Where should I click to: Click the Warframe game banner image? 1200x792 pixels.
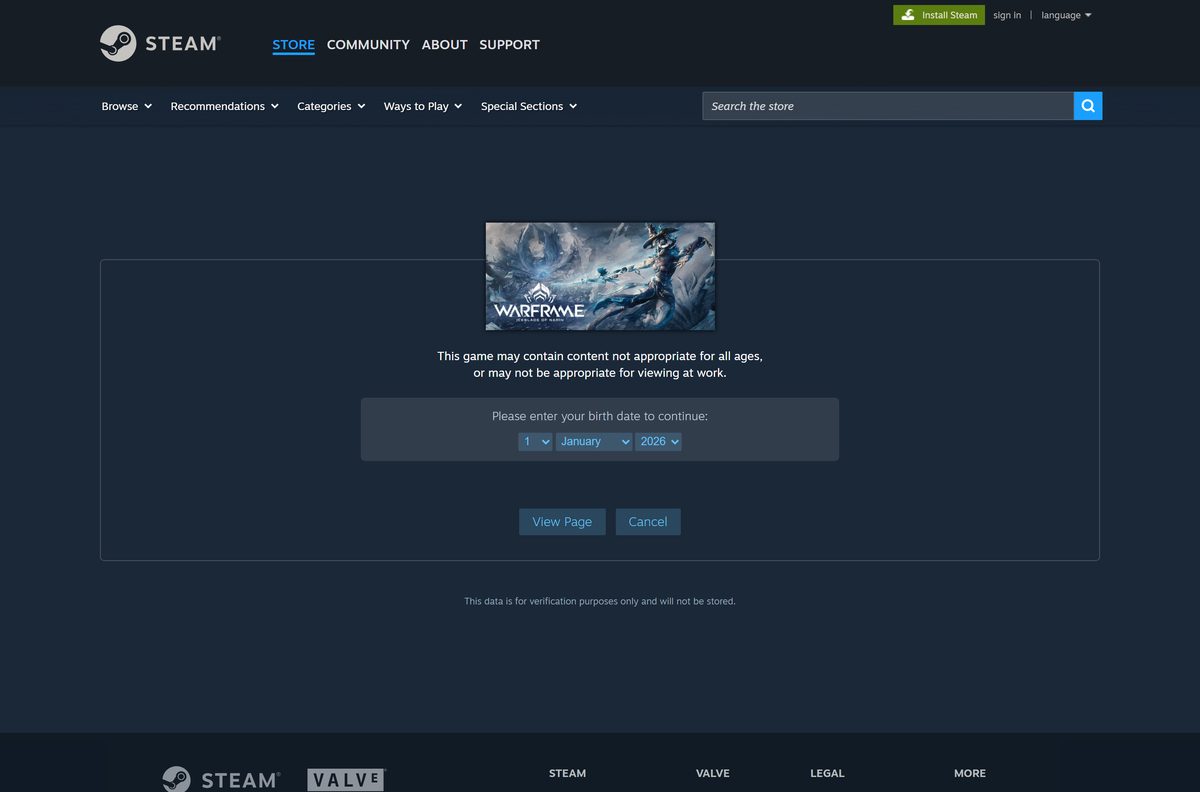(600, 276)
